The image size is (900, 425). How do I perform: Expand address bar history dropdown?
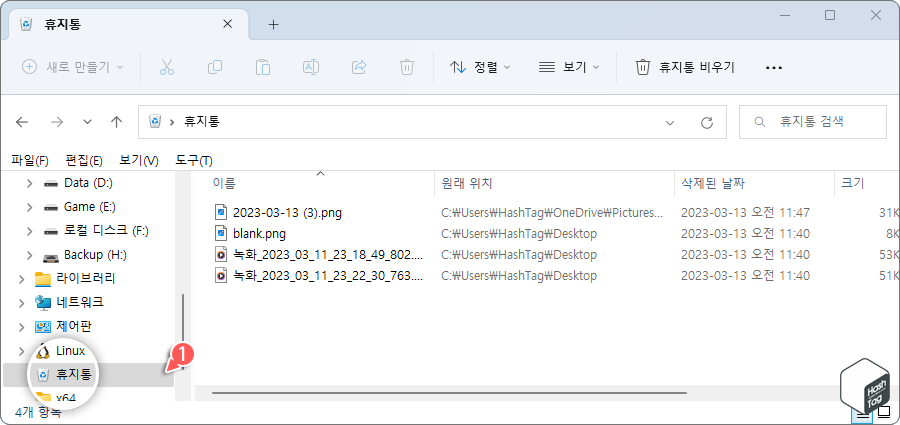(669, 122)
